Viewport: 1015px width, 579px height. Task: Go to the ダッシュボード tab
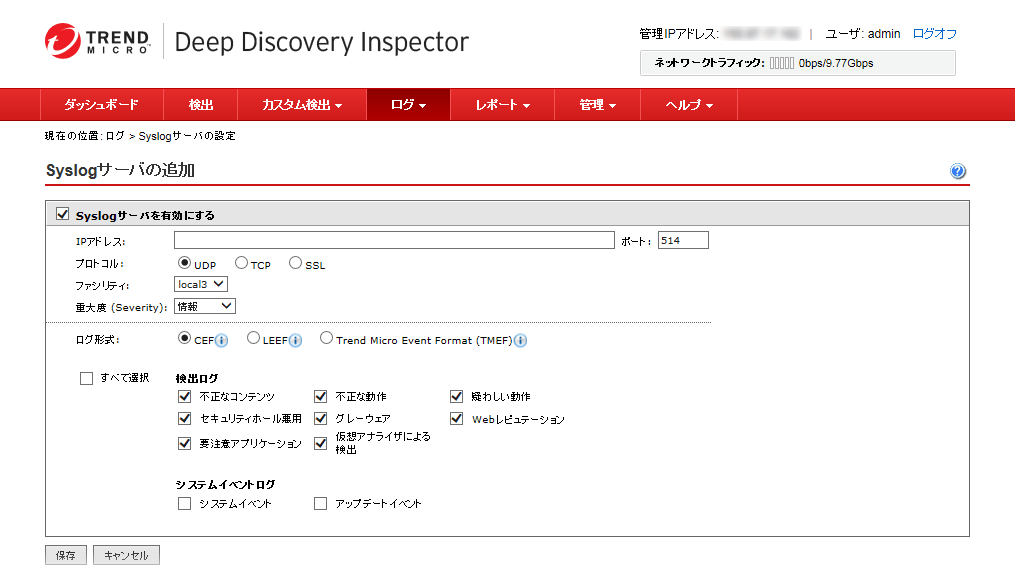(102, 105)
